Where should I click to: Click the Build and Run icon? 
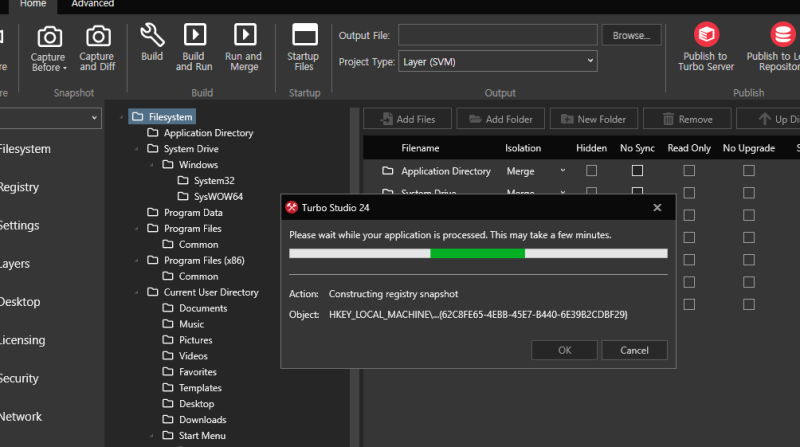[194, 37]
